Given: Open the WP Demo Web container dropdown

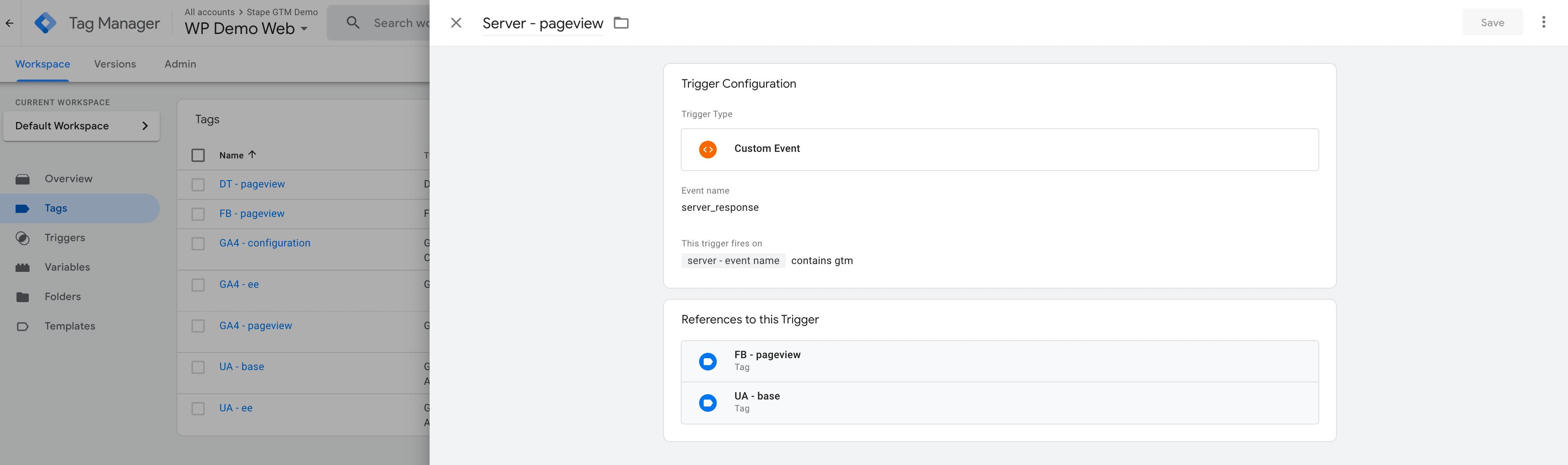Looking at the screenshot, I should pyautogui.click(x=246, y=29).
